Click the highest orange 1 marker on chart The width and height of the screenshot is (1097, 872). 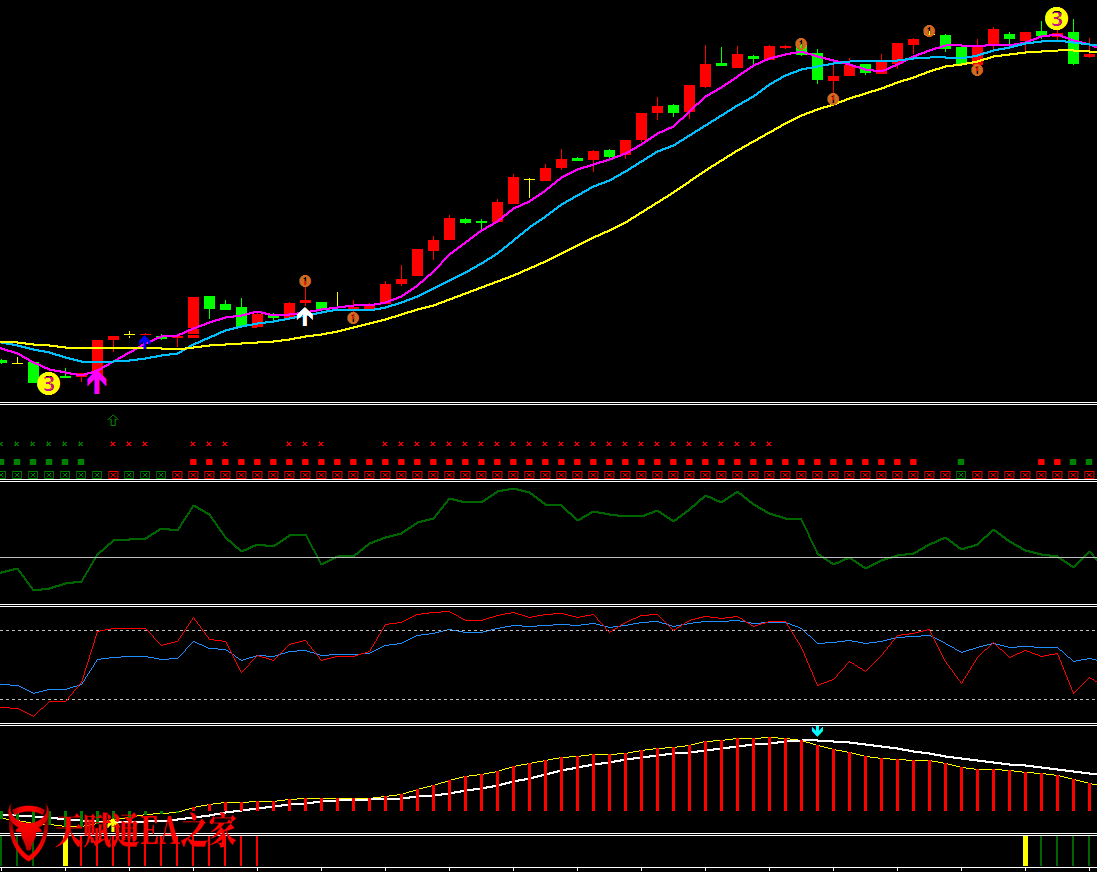pos(929,31)
